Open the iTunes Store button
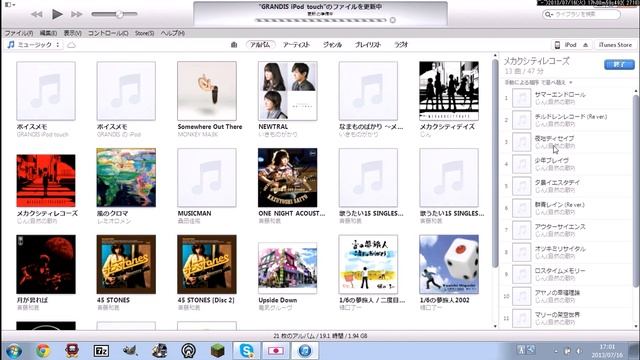The image size is (640, 360). [615, 45]
